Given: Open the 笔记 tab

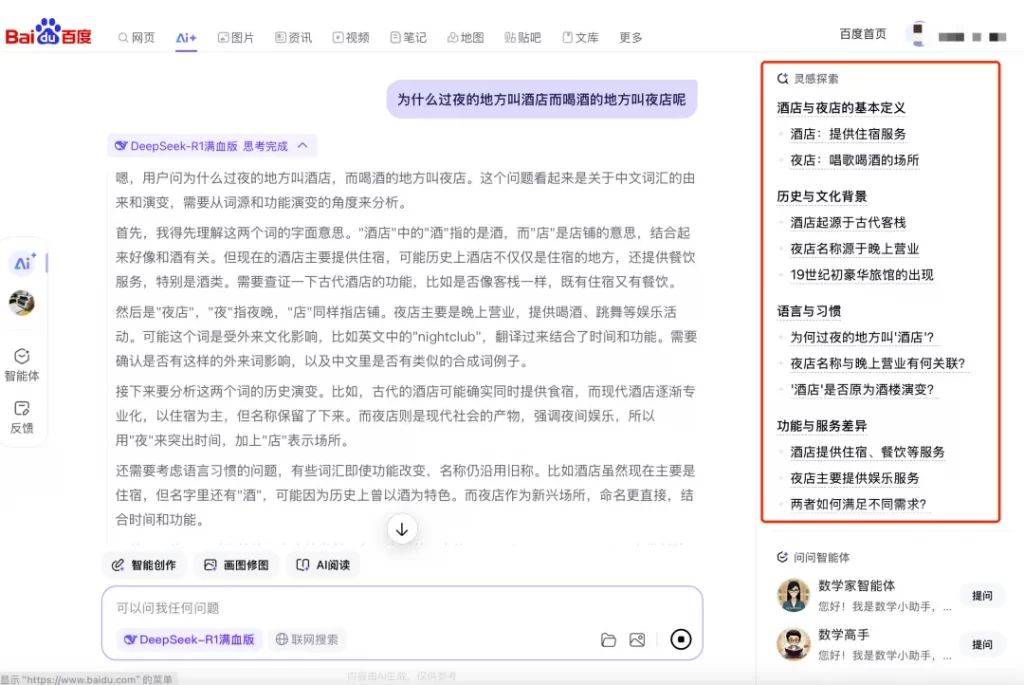Looking at the screenshot, I should click(408, 38).
